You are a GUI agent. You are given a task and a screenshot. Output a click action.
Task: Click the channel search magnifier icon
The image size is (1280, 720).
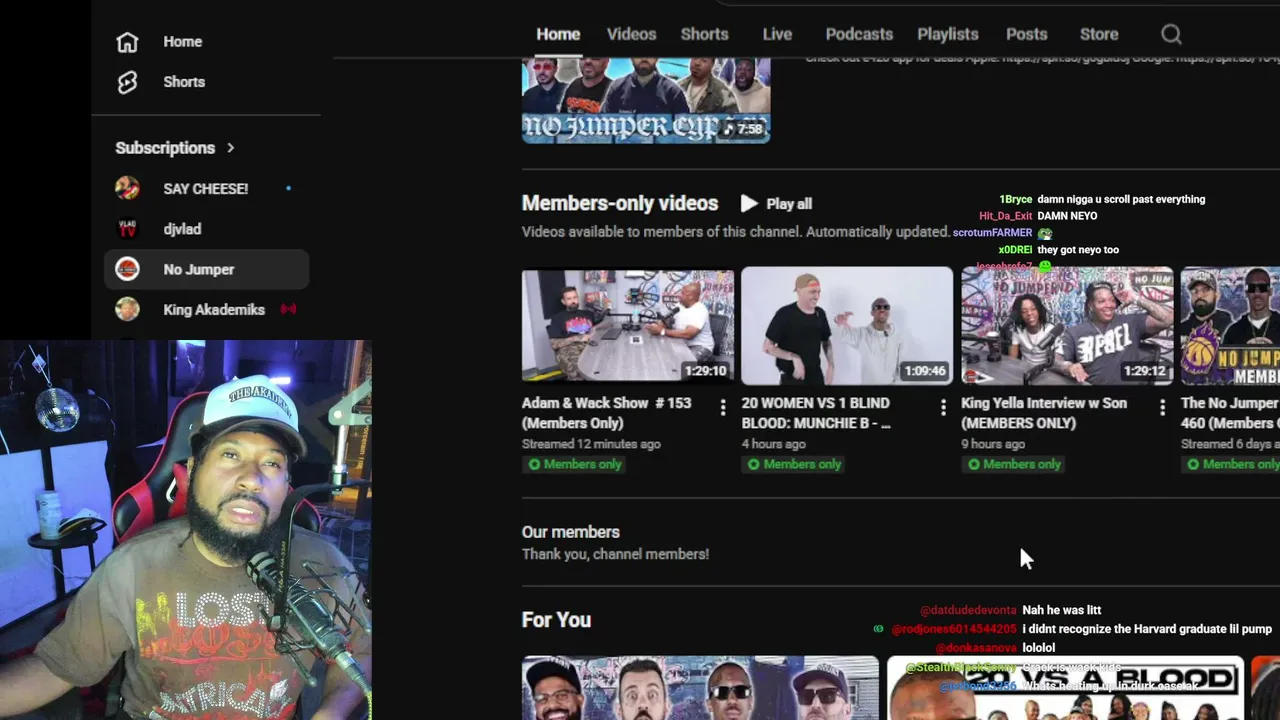1171,34
